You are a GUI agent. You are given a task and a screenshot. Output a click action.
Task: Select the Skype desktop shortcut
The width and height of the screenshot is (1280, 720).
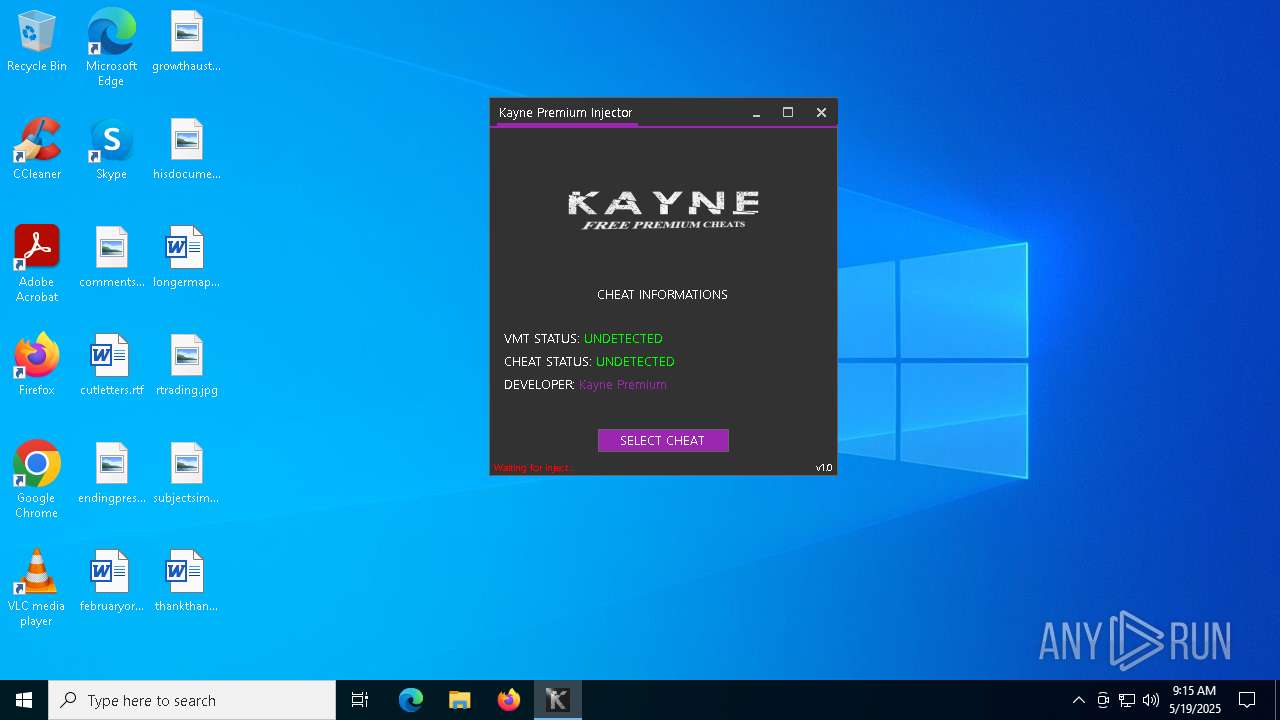[x=111, y=149]
